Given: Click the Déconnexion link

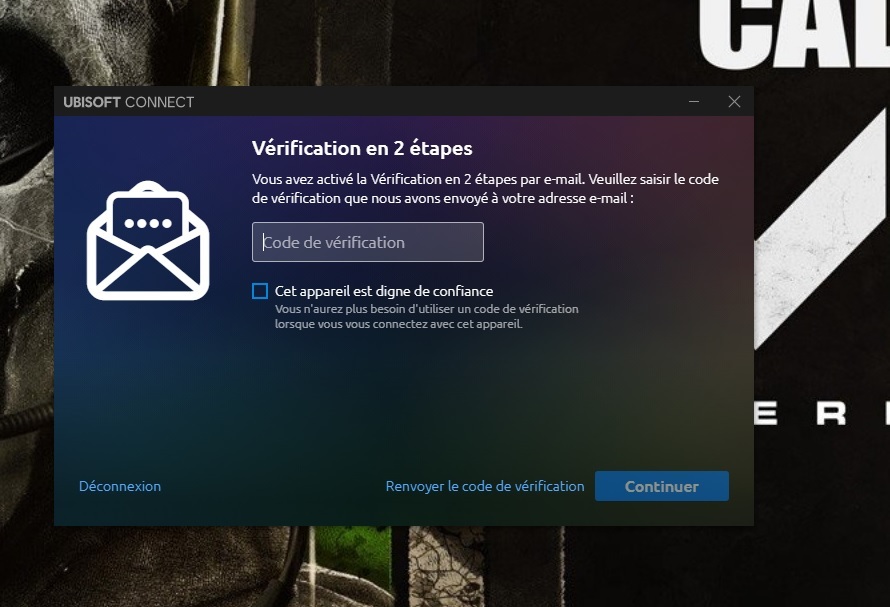Looking at the screenshot, I should point(120,486).
